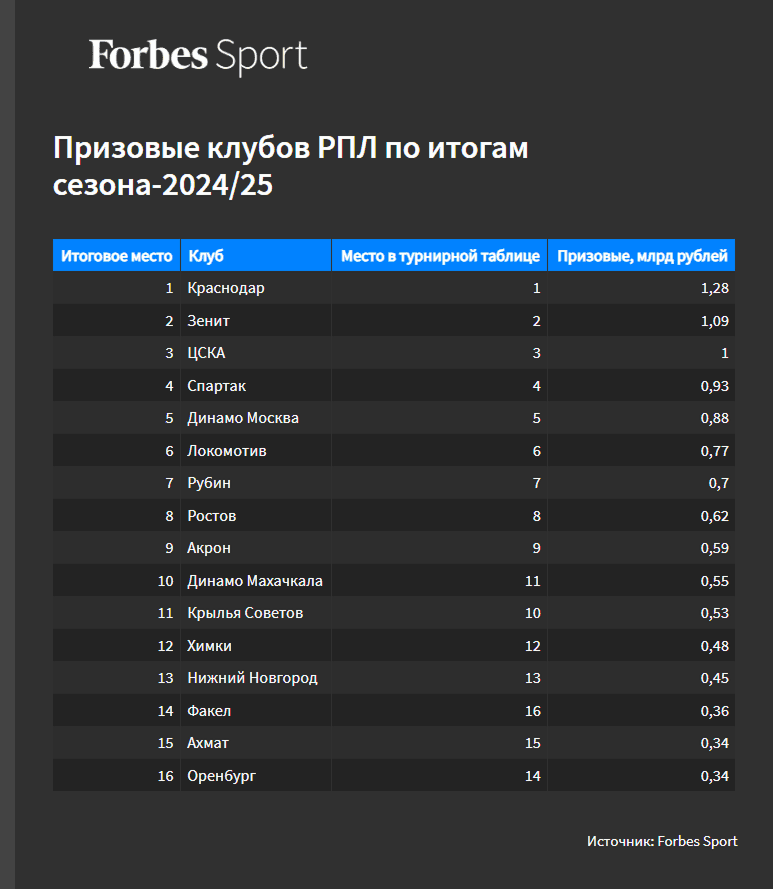Select the Краснодар club cell
This screenshot has width=773, height=889.
226,288
